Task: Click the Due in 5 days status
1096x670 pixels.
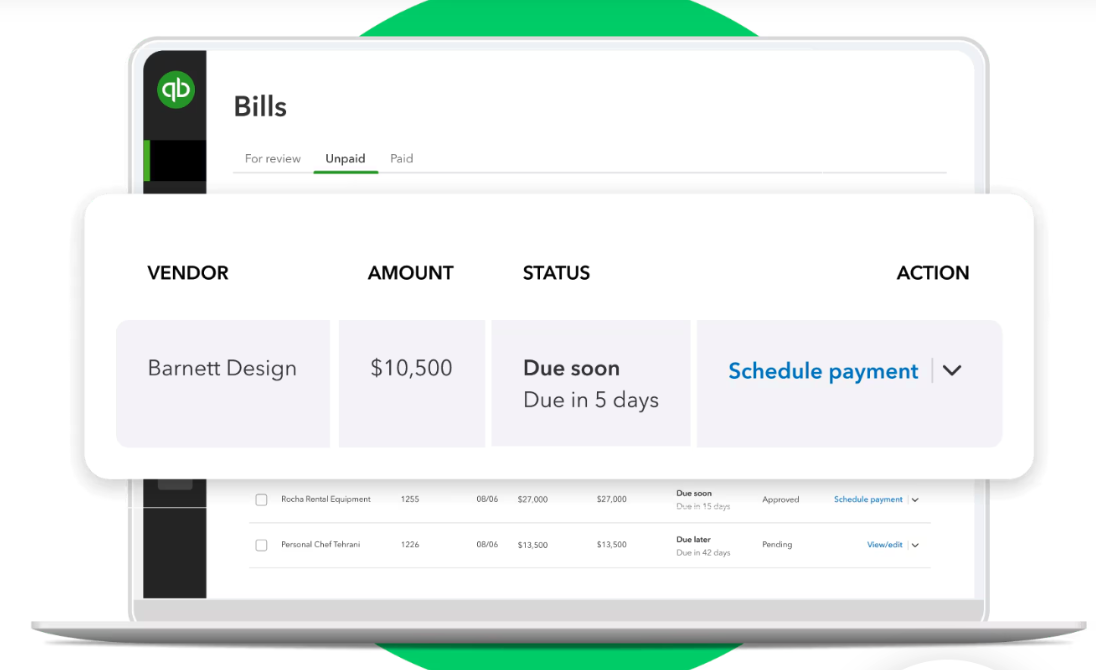Action: pos(591,400)
